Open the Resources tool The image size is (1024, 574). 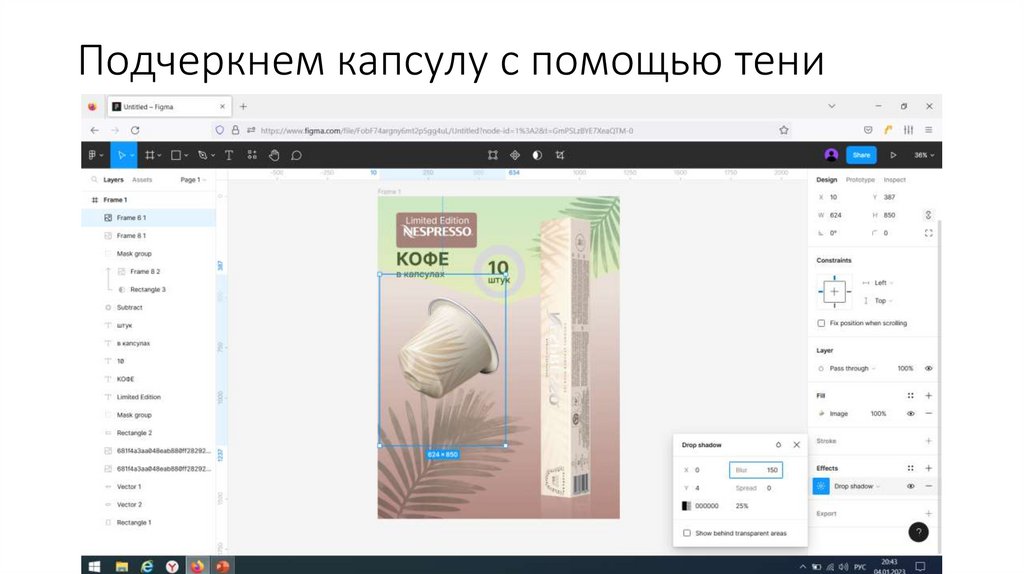click(252, 155)
